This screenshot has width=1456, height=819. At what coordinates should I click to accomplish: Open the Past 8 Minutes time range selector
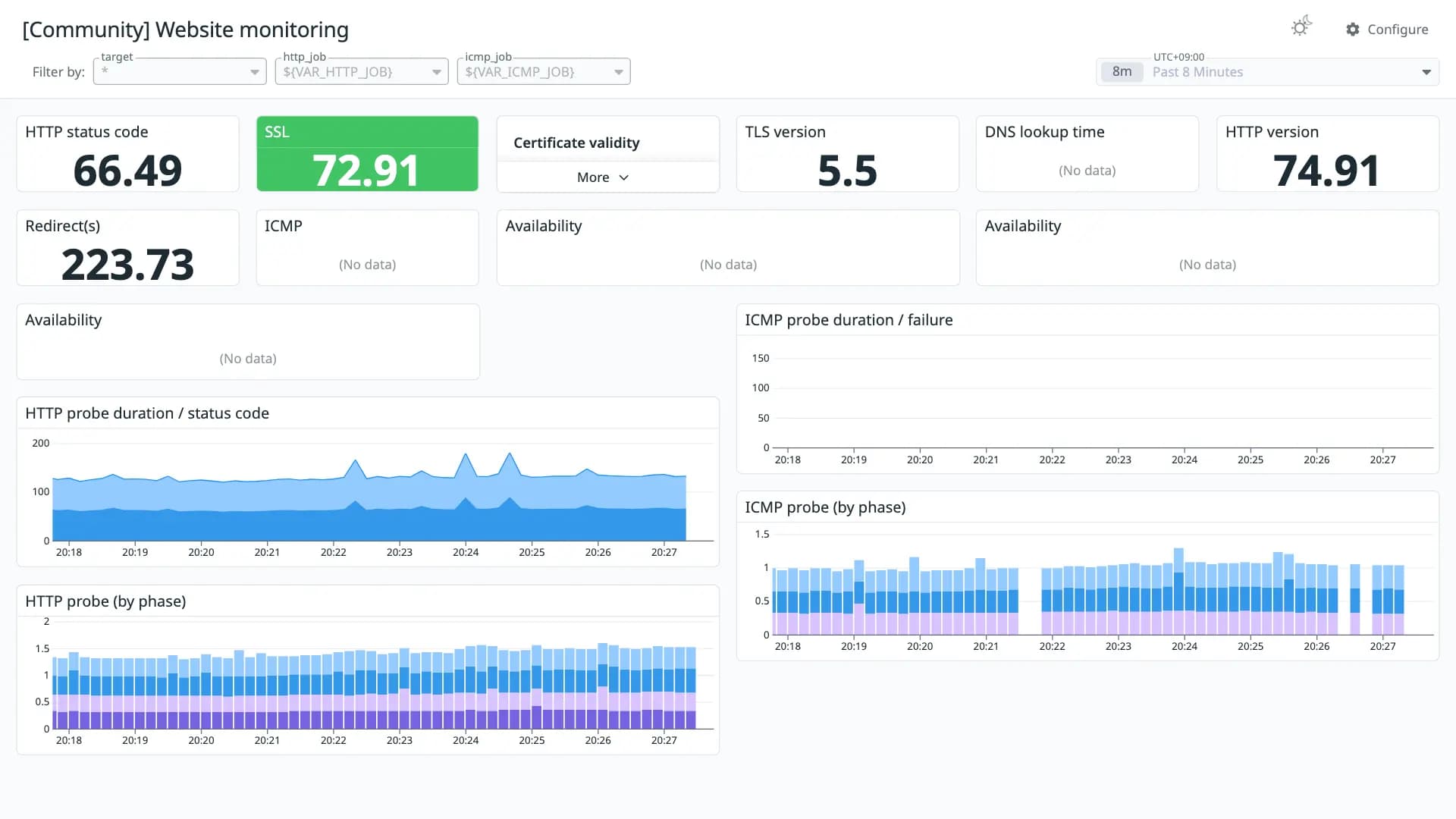1267,72
